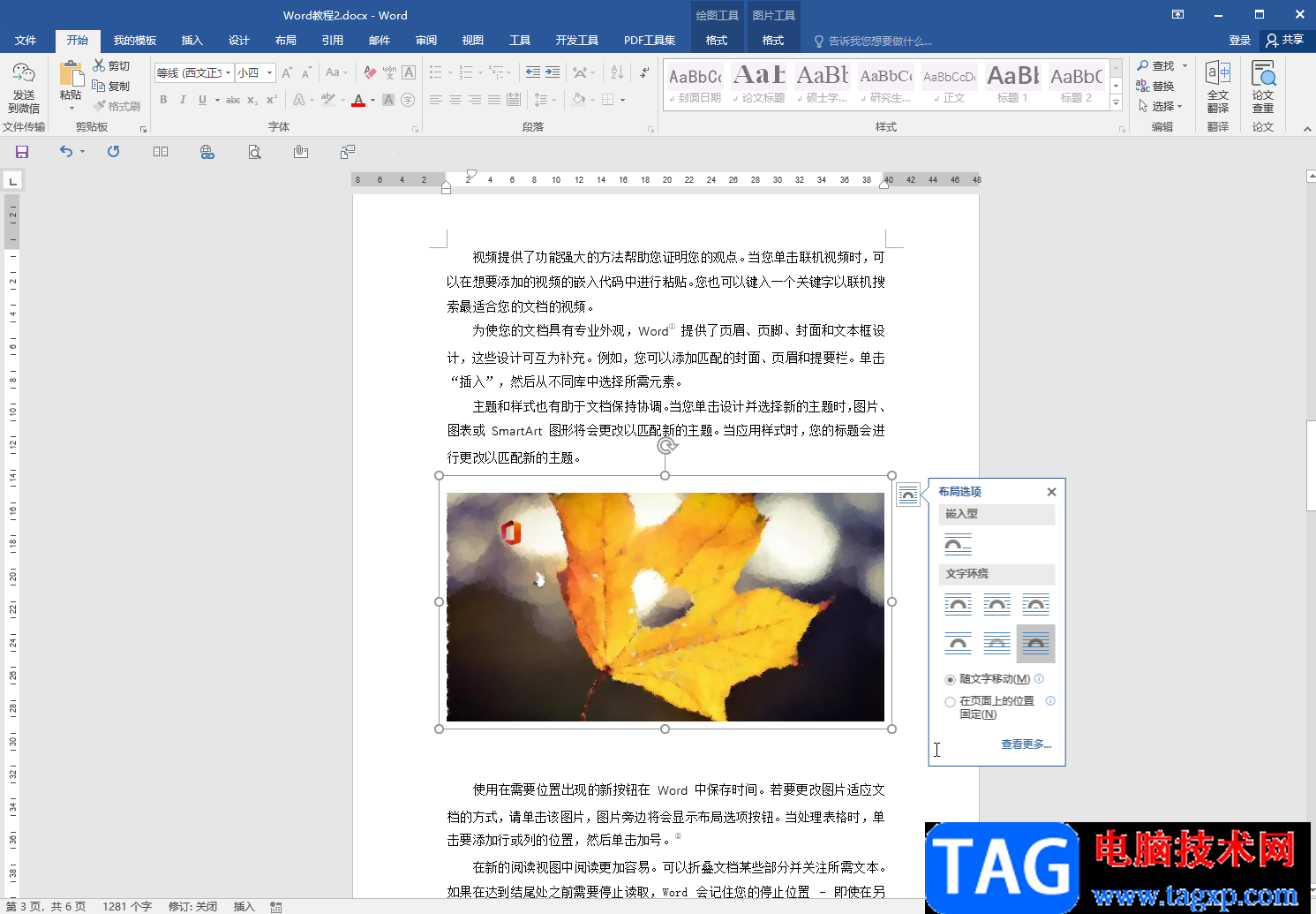Viewport: 1316px width, 914px height.
Task: Choose the 浮于文字上方 in front of text icon
Action: [x=1035, y=644]
